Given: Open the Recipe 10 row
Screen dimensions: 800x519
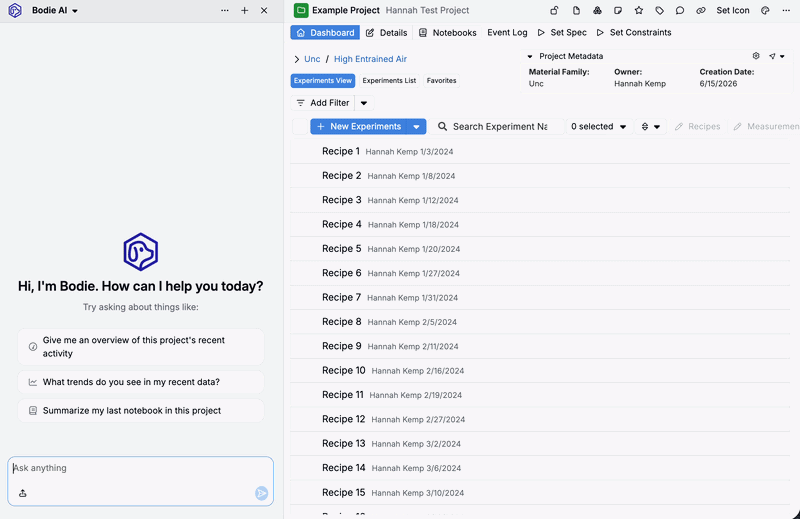Looking at the screenshot, I should (540, 370).
